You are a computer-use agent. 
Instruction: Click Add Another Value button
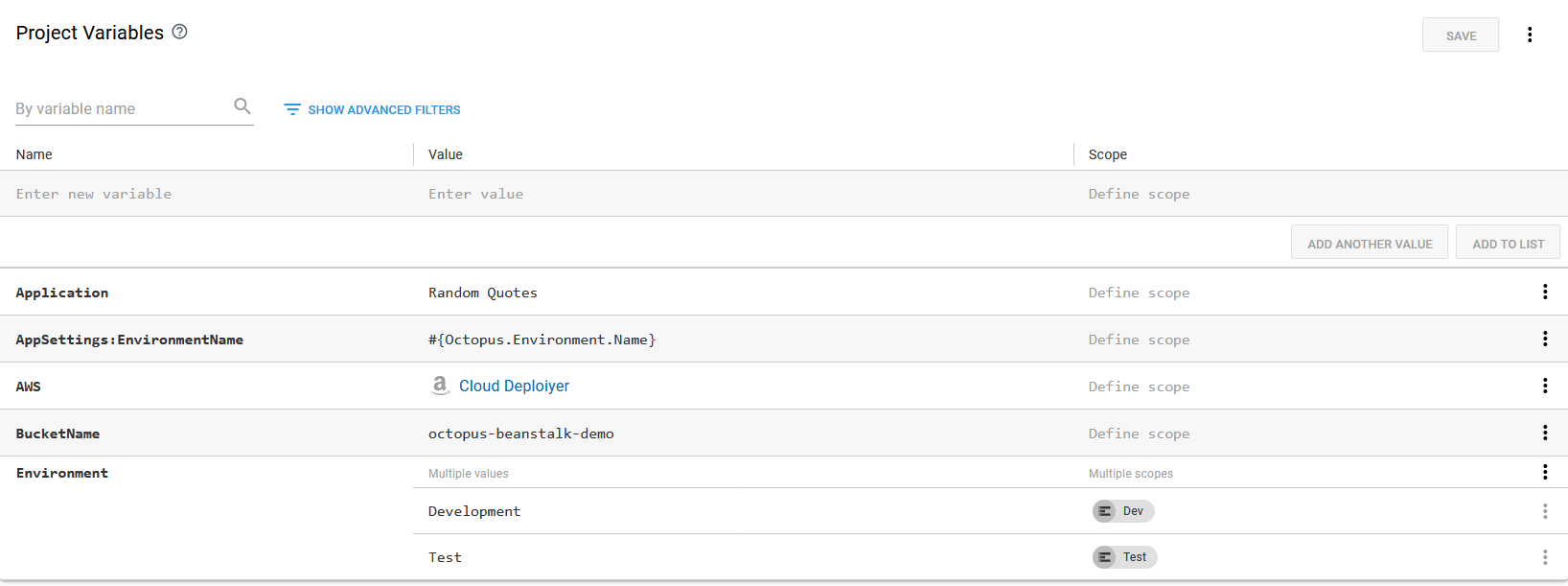[x=1369, y=244]
